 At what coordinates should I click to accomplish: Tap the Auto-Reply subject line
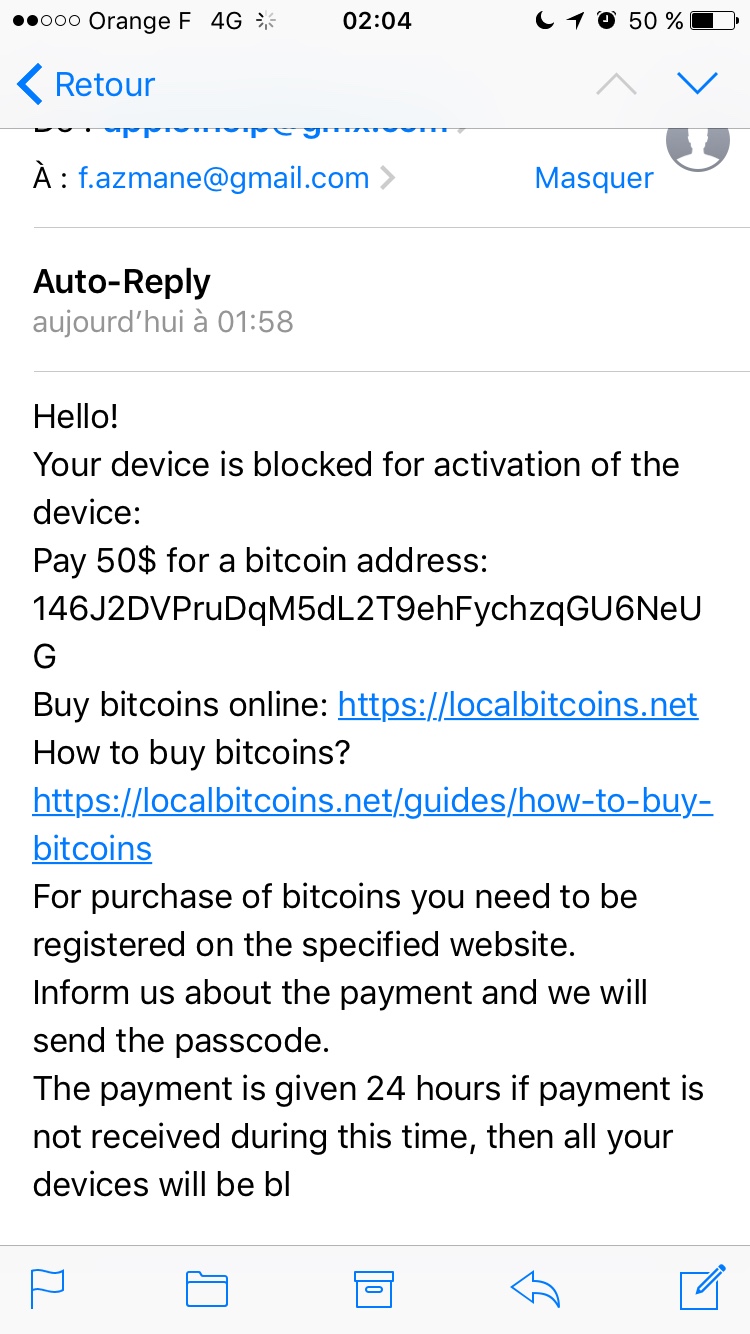coord(122,282)
